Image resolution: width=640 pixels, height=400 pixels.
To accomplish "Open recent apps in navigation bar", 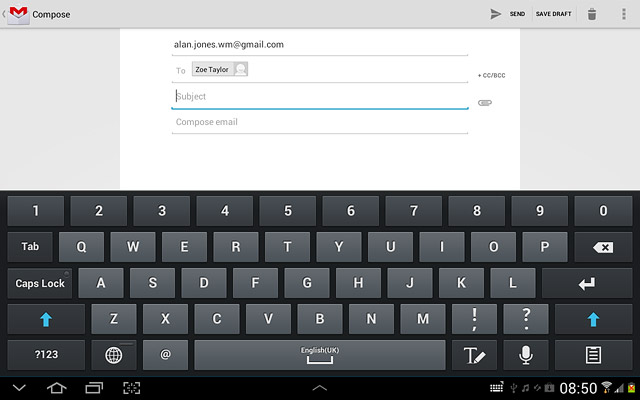I will pyautogui.click(x=94, y=387).
